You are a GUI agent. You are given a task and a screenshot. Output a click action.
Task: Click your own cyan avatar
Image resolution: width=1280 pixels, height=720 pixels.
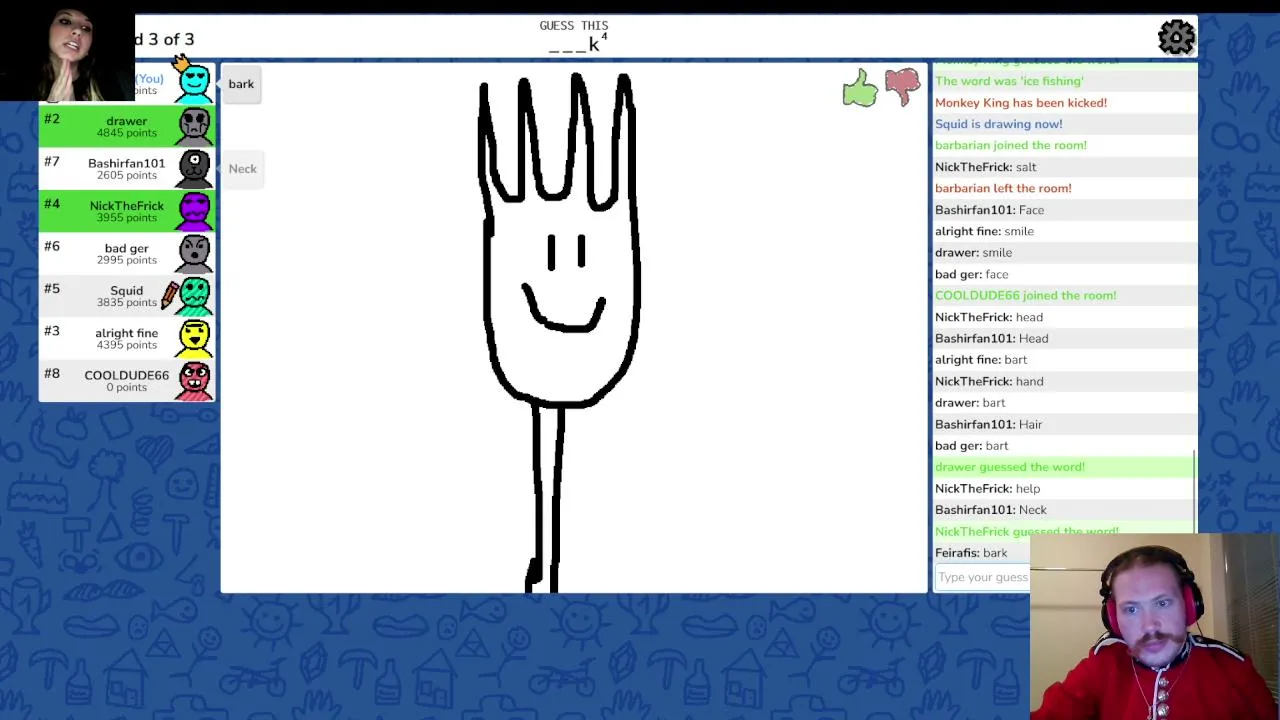[x=194, y=84]
